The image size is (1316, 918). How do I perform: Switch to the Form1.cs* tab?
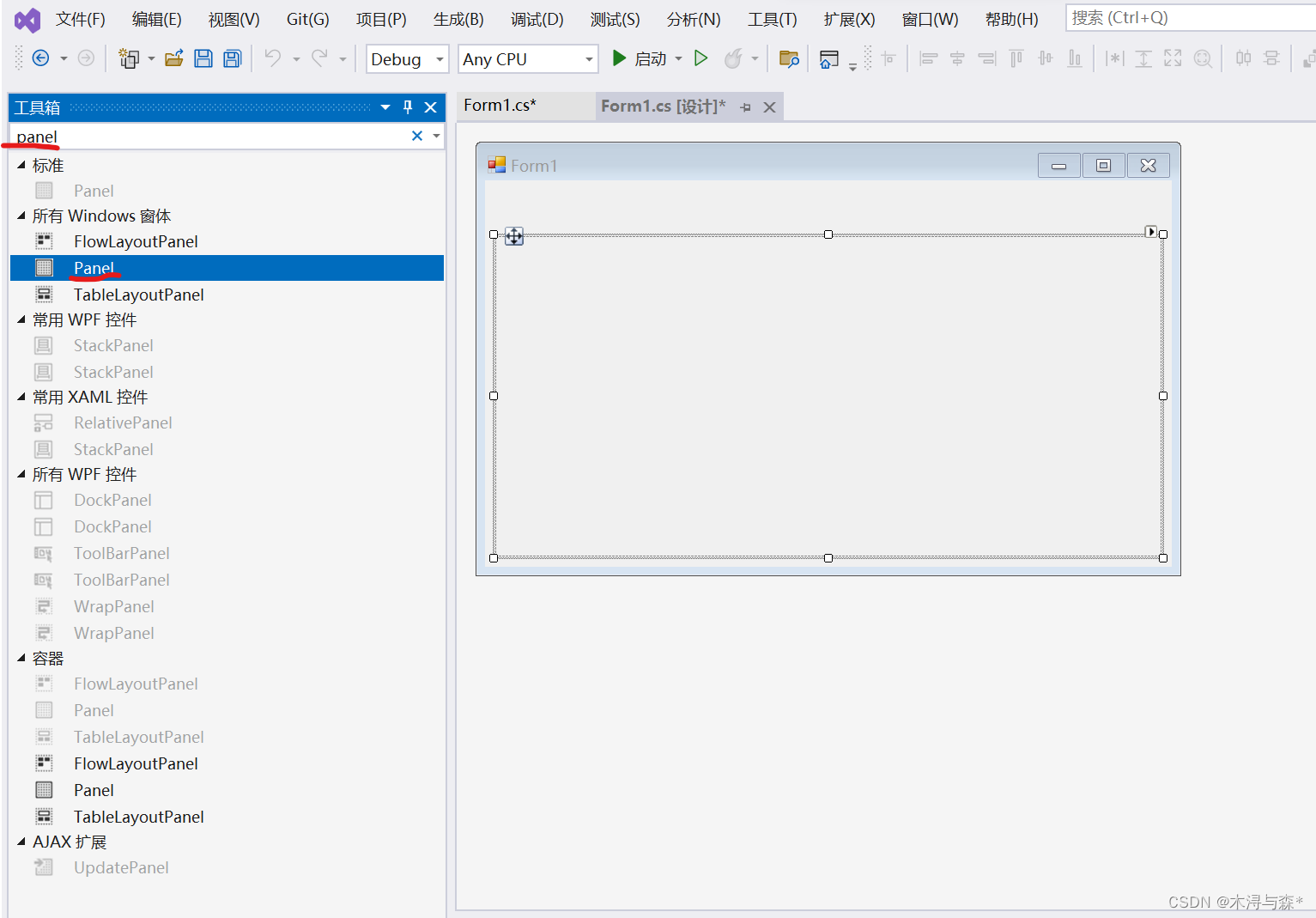pos(500,105)
